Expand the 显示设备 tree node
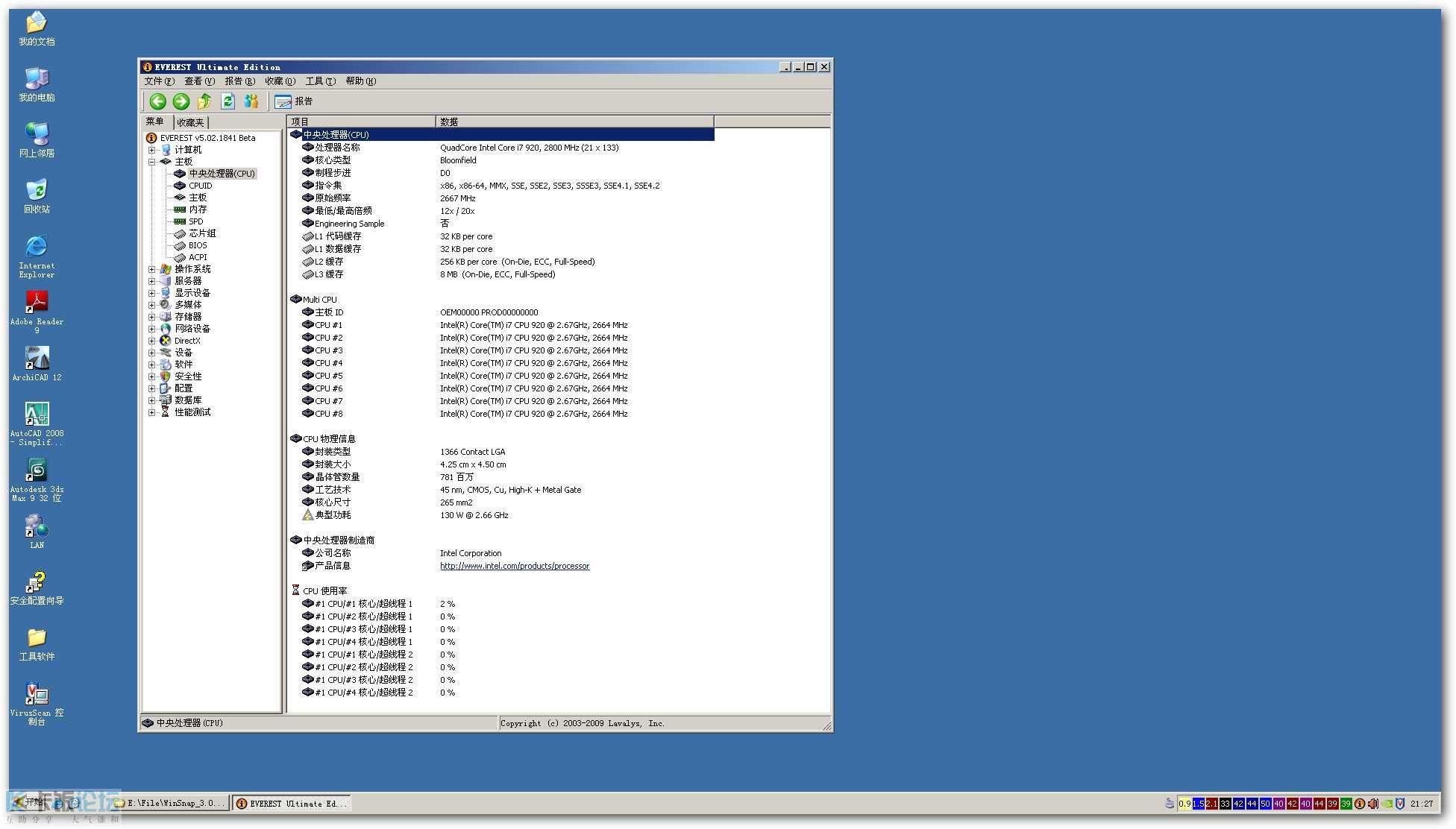Image resolution: width=1456 pixels, height=829 pixels. coord(152,293)
